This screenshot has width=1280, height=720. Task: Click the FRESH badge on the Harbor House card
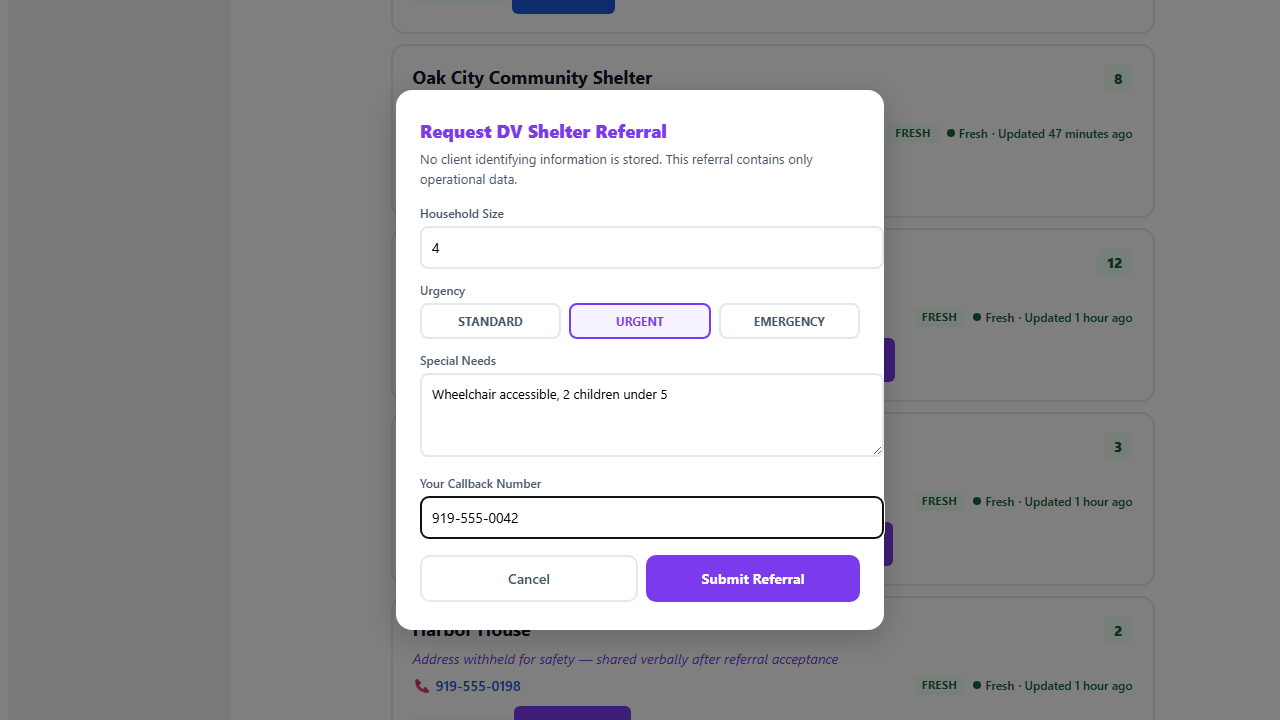[939, 685]
